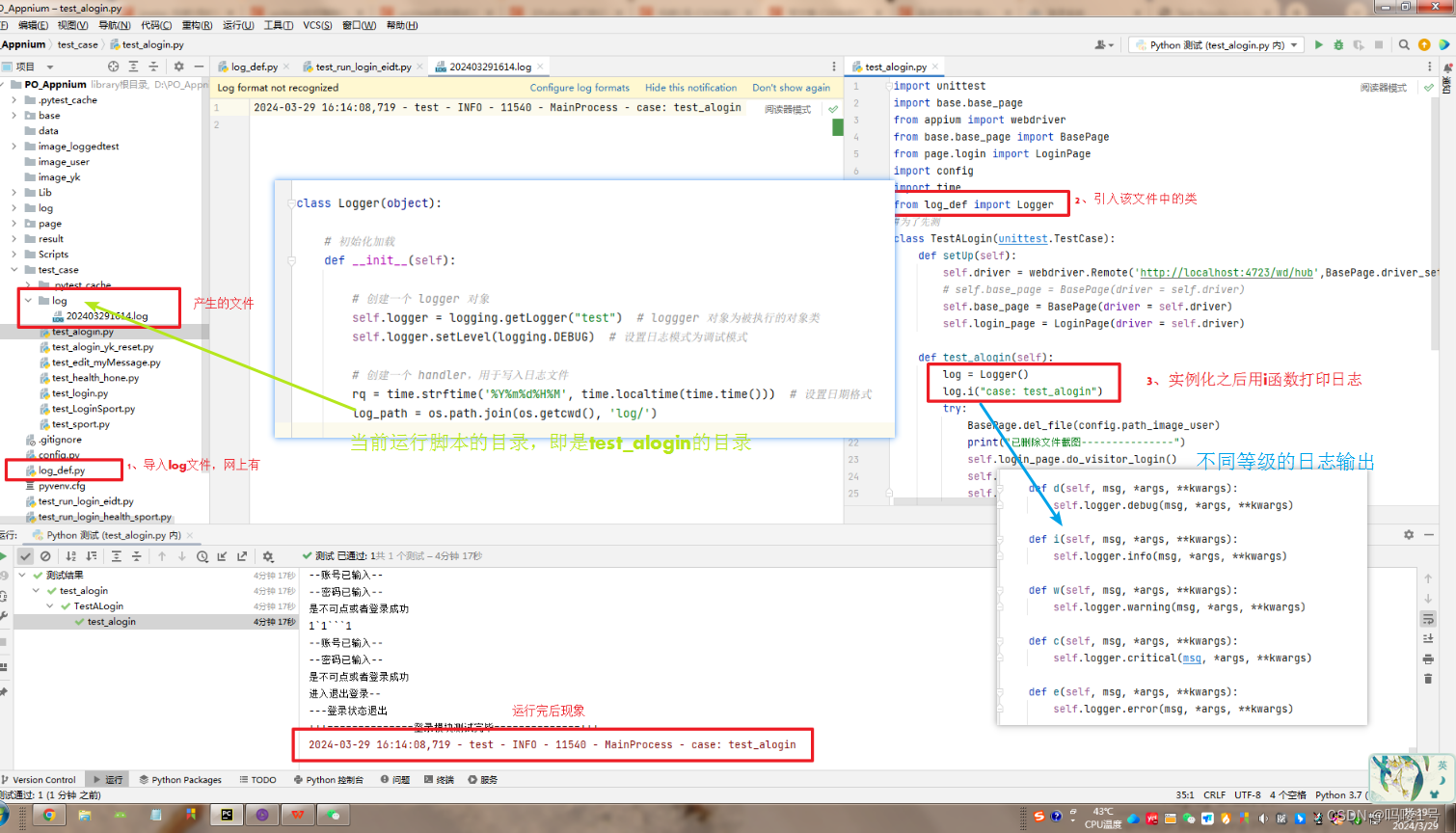Hide the project panel with minus icon
Viewport: 1456px width, 833px height.
coord(199,67)
